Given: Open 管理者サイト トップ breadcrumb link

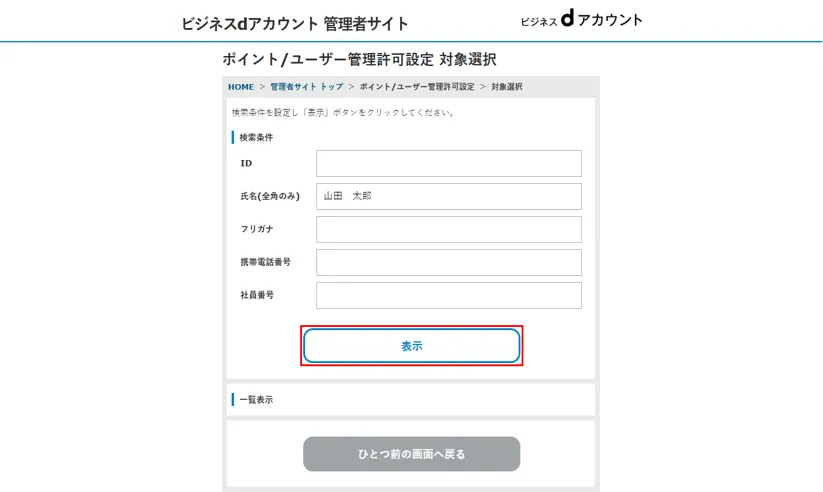Looking at the screenshot, I should click(307, 87).
